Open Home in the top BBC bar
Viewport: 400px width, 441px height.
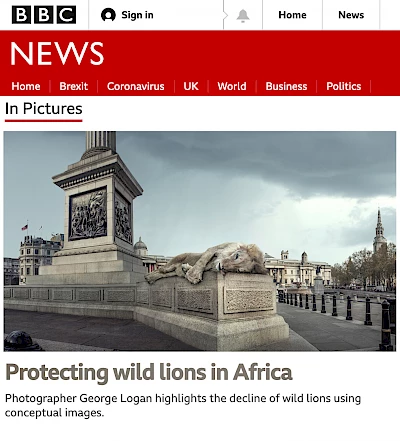292,15
